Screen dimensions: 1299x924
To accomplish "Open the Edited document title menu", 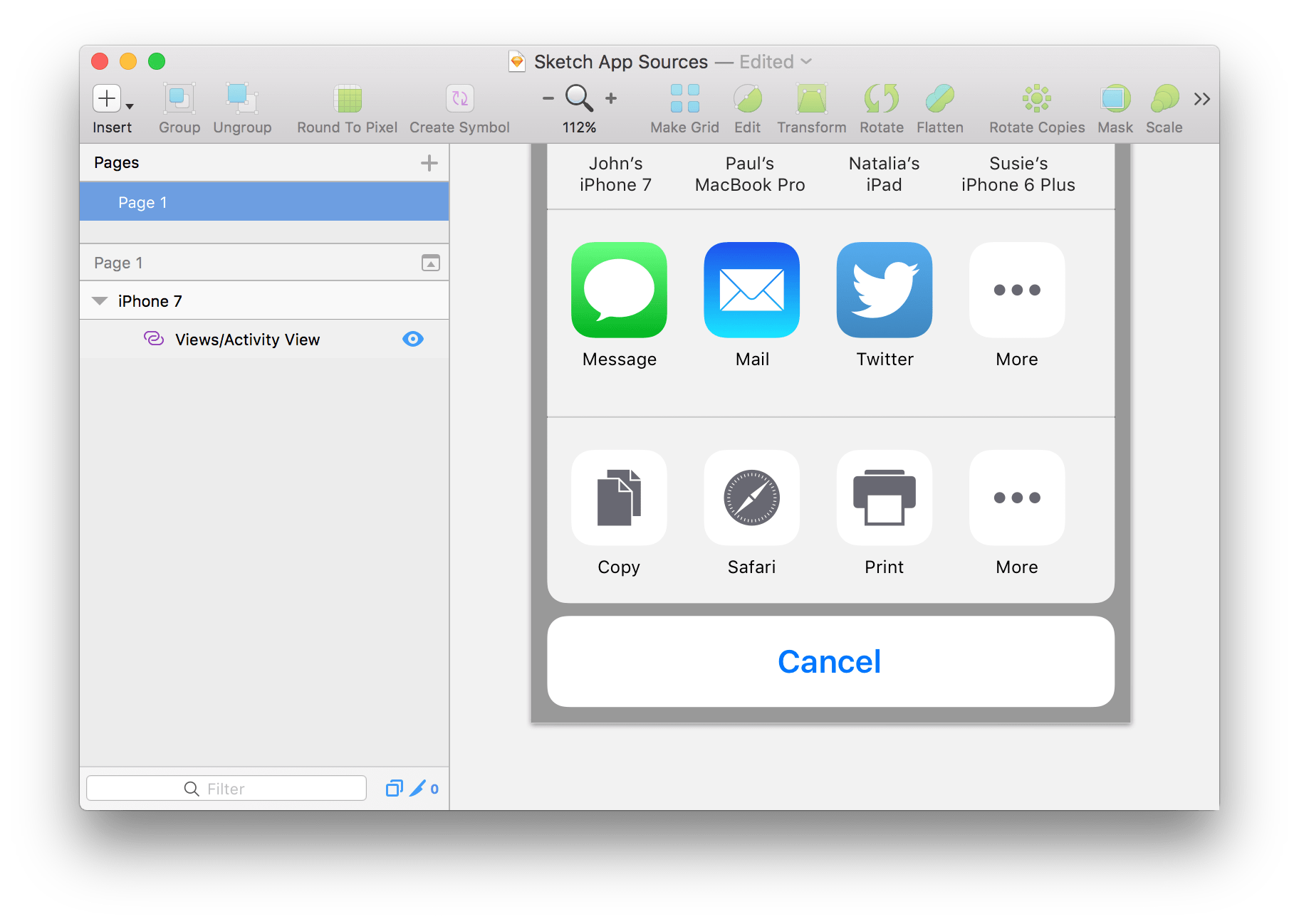I will [805, 61].
